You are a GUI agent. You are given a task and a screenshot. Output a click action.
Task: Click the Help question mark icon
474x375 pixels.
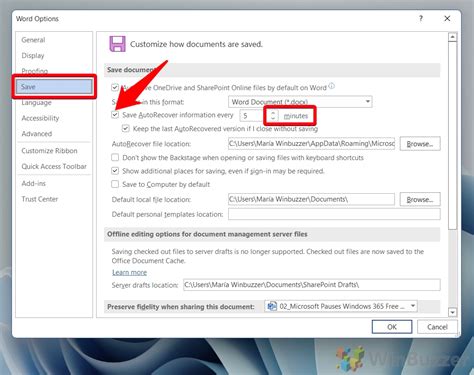coord(421,18)
